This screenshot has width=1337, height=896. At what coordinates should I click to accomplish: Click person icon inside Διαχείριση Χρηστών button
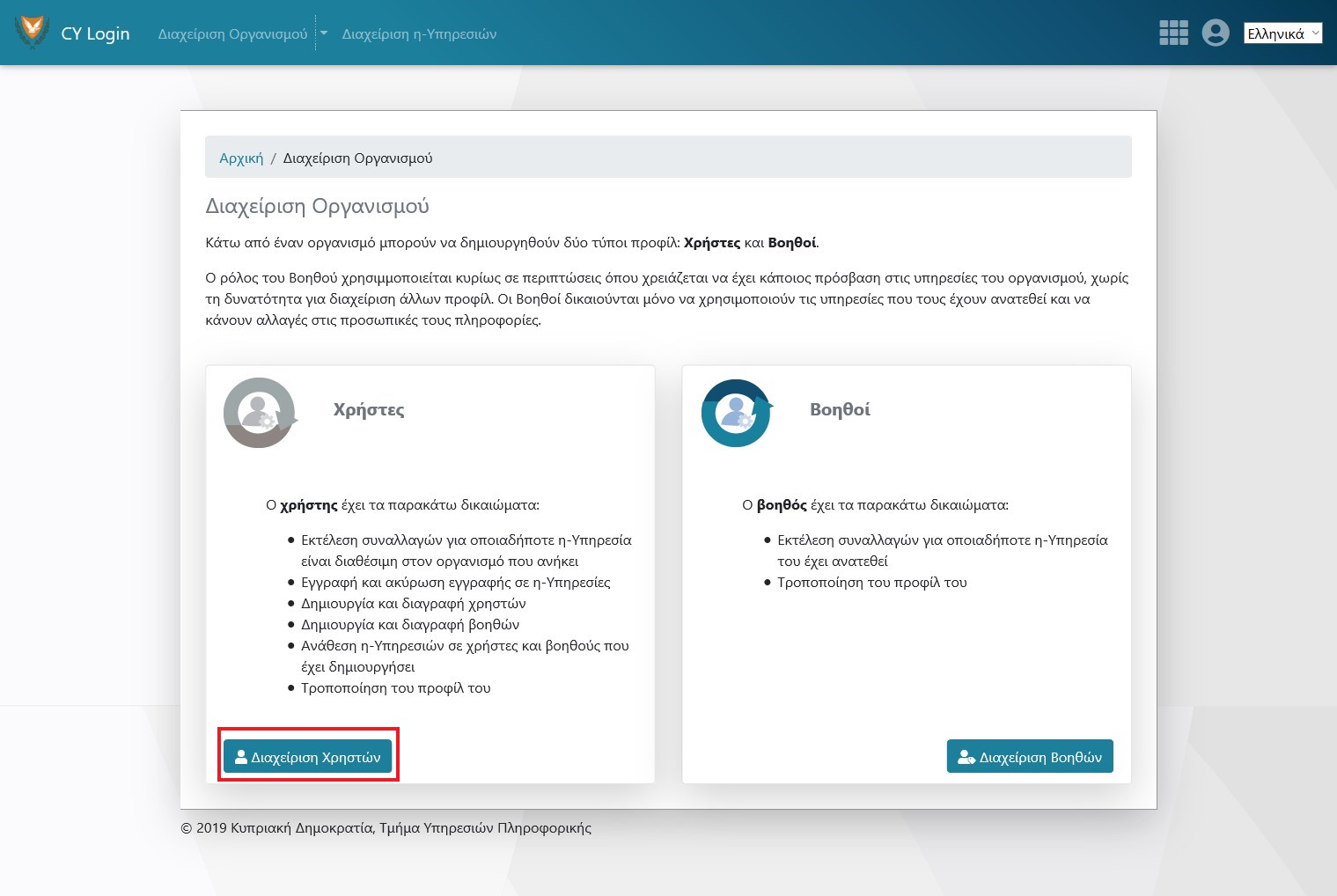click(241, 757)
